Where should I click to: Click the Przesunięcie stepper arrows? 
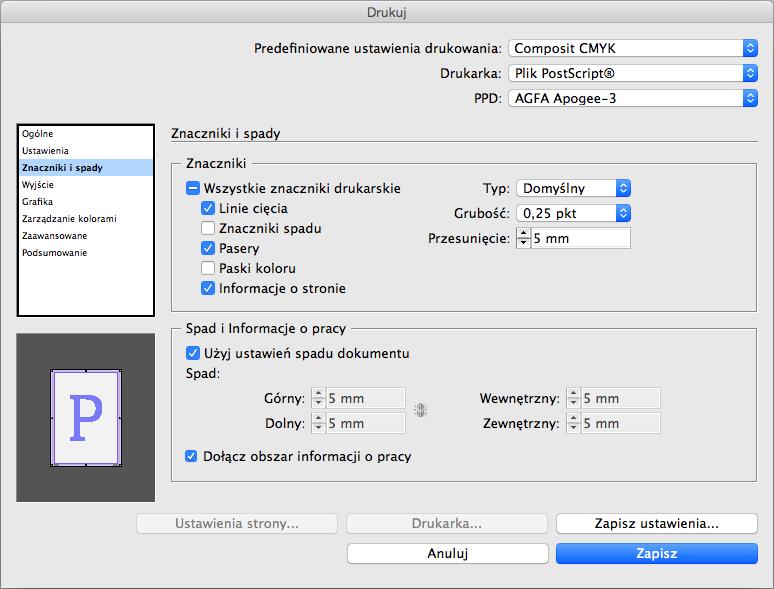[x=523, y=238]
